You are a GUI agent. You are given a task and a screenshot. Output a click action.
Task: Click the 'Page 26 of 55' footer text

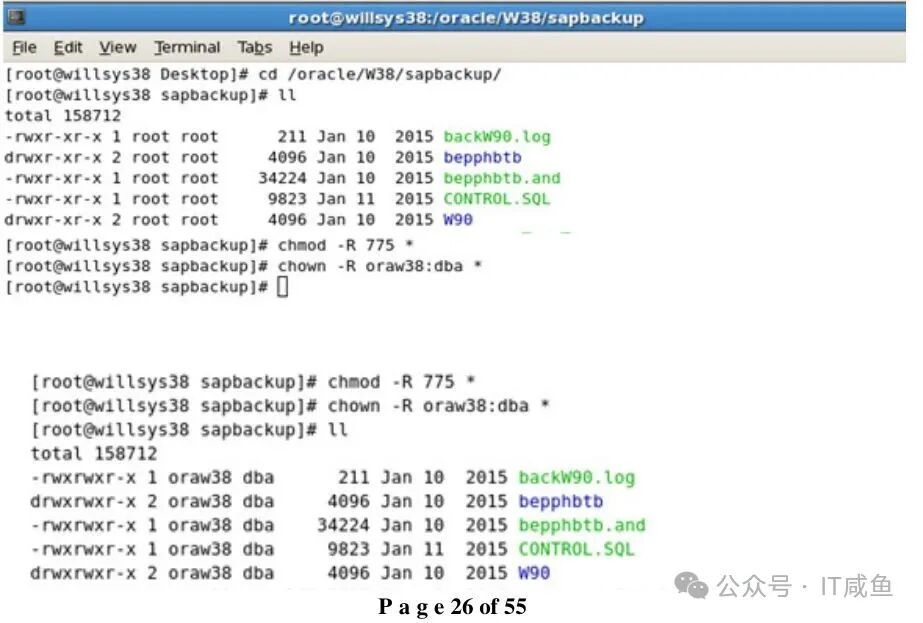pos(452,607)
